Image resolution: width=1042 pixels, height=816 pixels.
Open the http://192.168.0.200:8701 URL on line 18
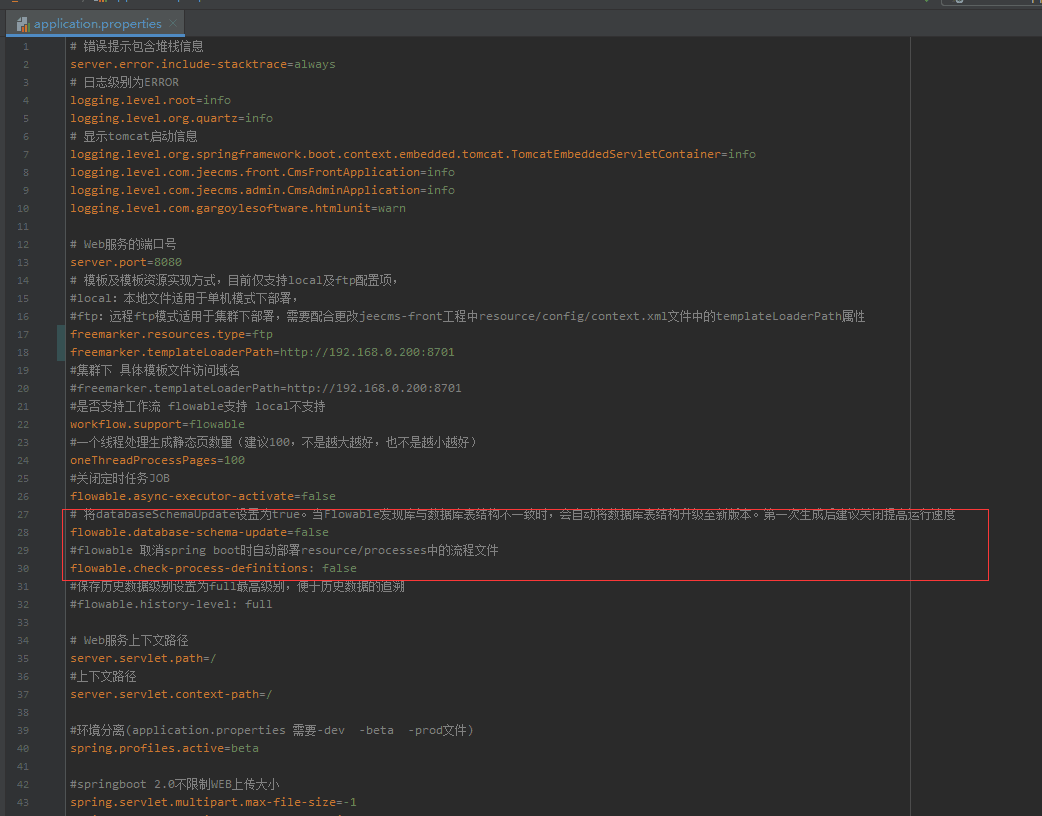click(x=367, y=352)
